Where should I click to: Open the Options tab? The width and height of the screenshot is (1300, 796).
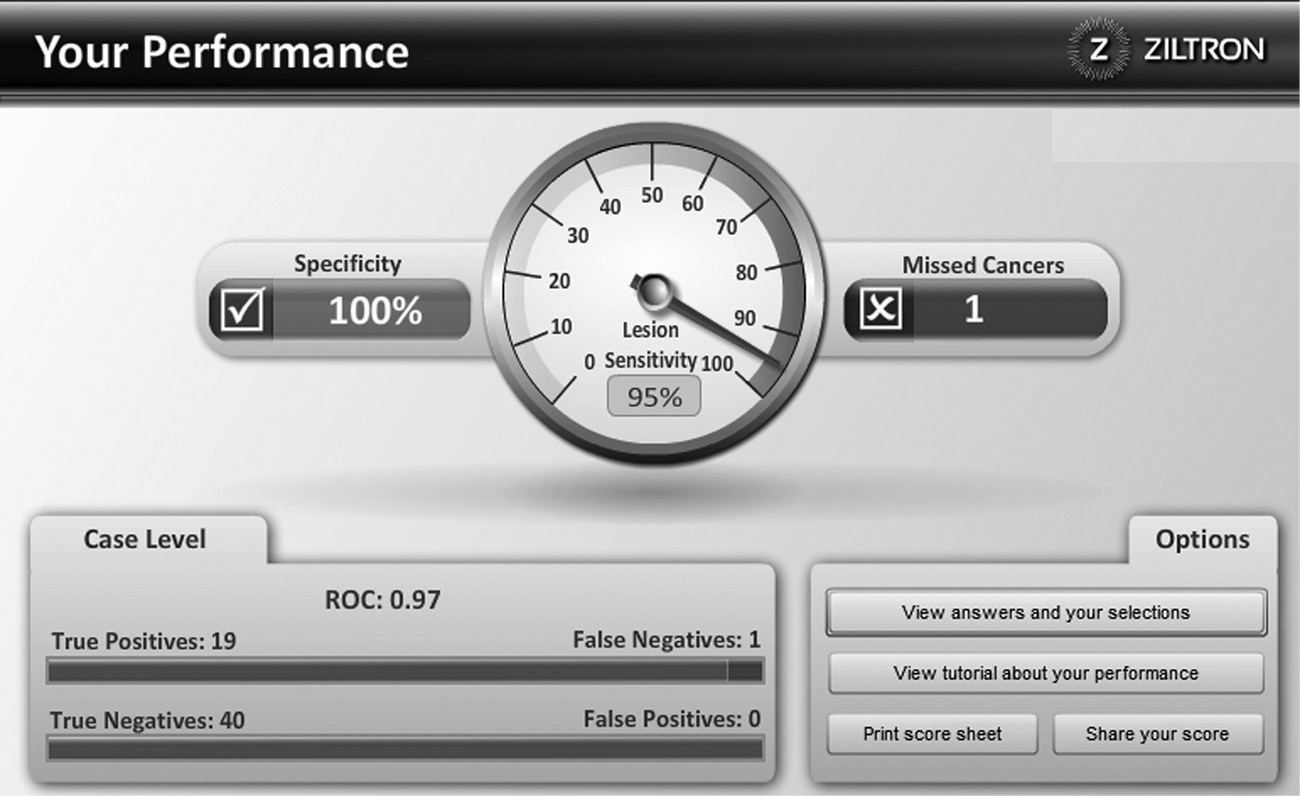point(1202,540)
